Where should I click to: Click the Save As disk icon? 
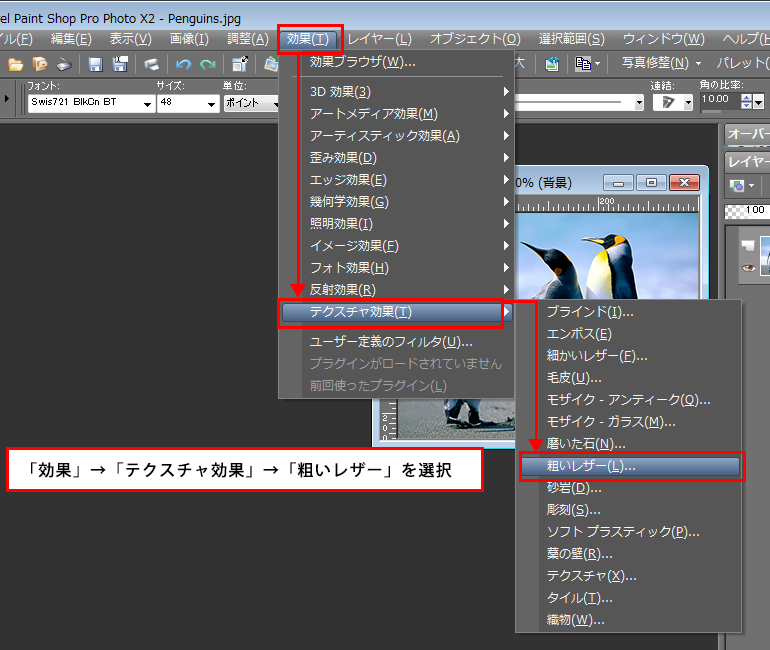click(120, 64)
